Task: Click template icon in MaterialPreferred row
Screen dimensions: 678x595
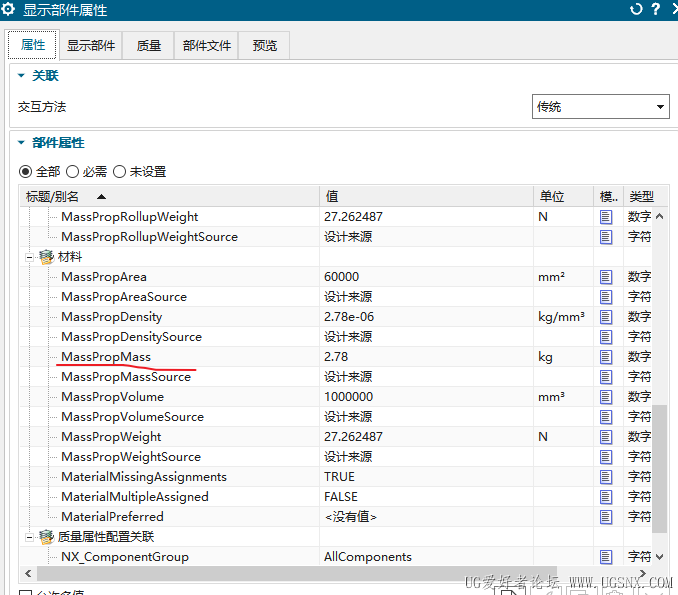Action: pos(606,517)
